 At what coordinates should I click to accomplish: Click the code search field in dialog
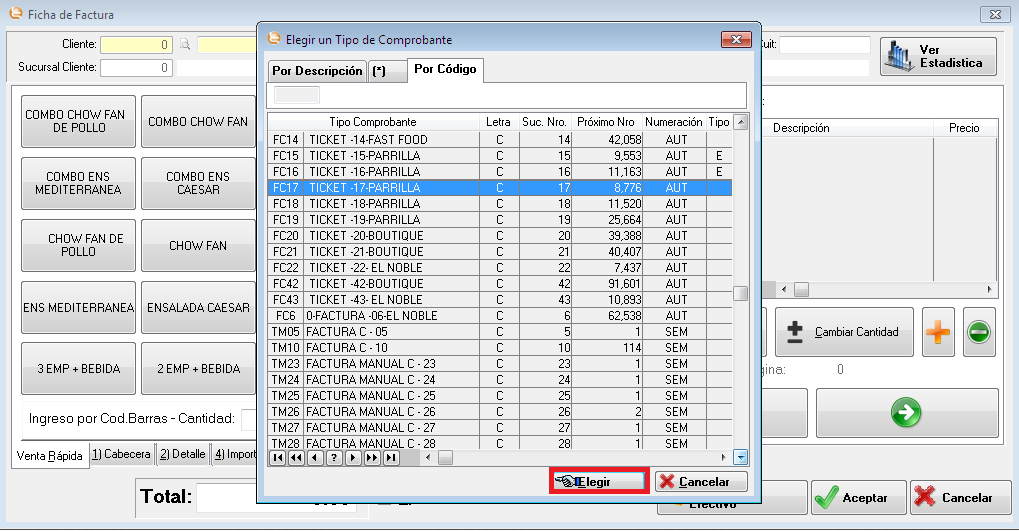pos(297,95)
